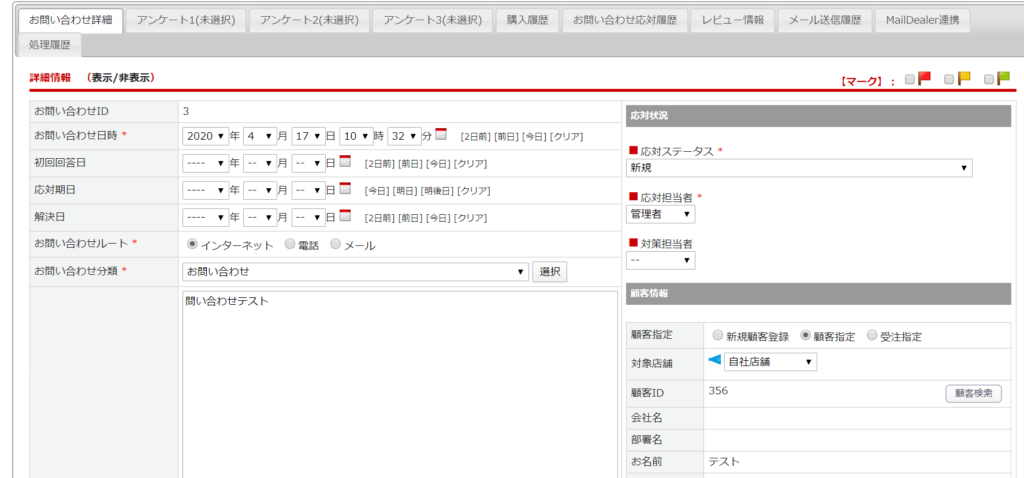Open the 解決日 calendar icon
The image size is (1024, 478).
(346, 216)
